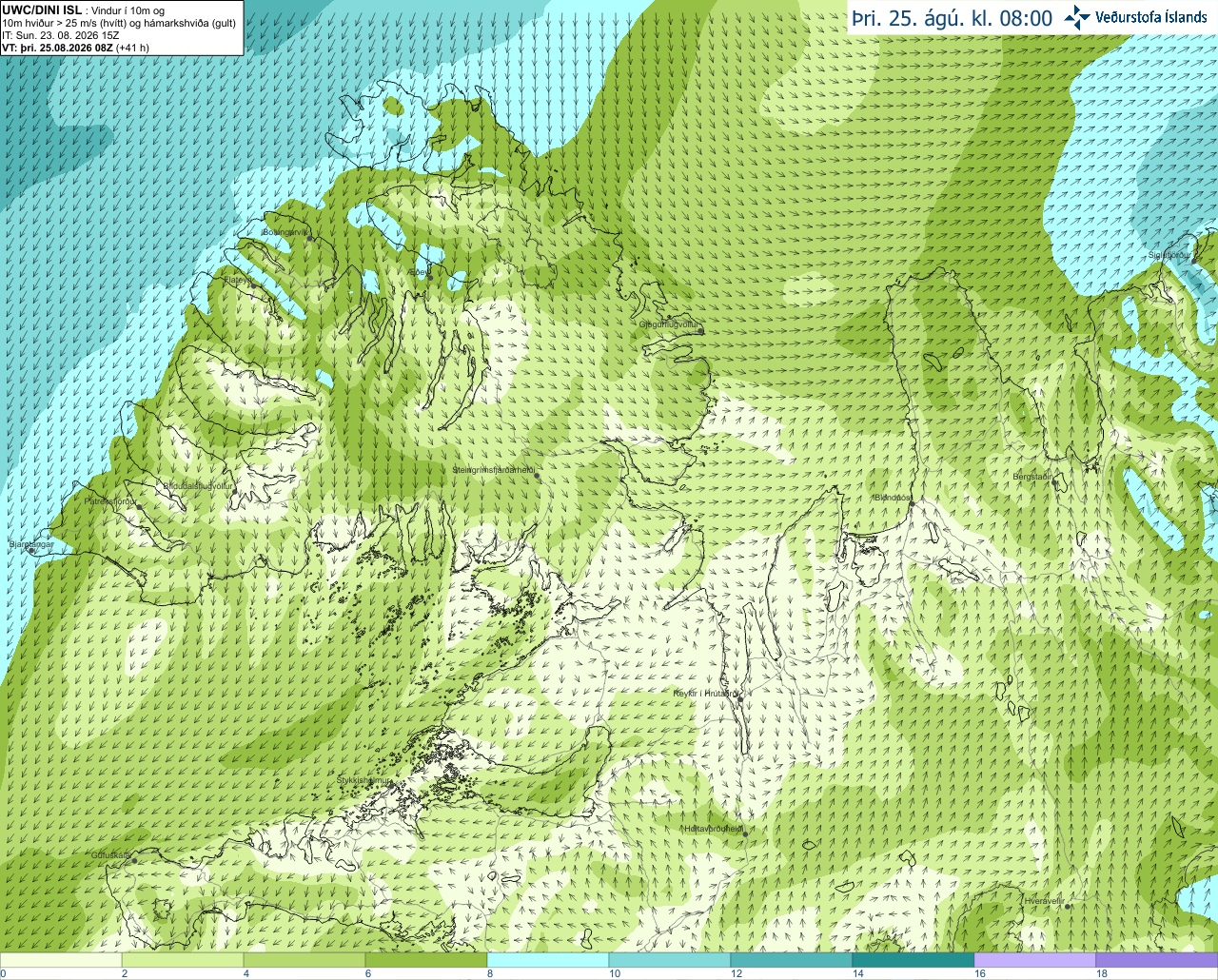Click the Gufuskálar station marker
The height and width of the screenshot is (980, 1218).
(x=134, y=861)
